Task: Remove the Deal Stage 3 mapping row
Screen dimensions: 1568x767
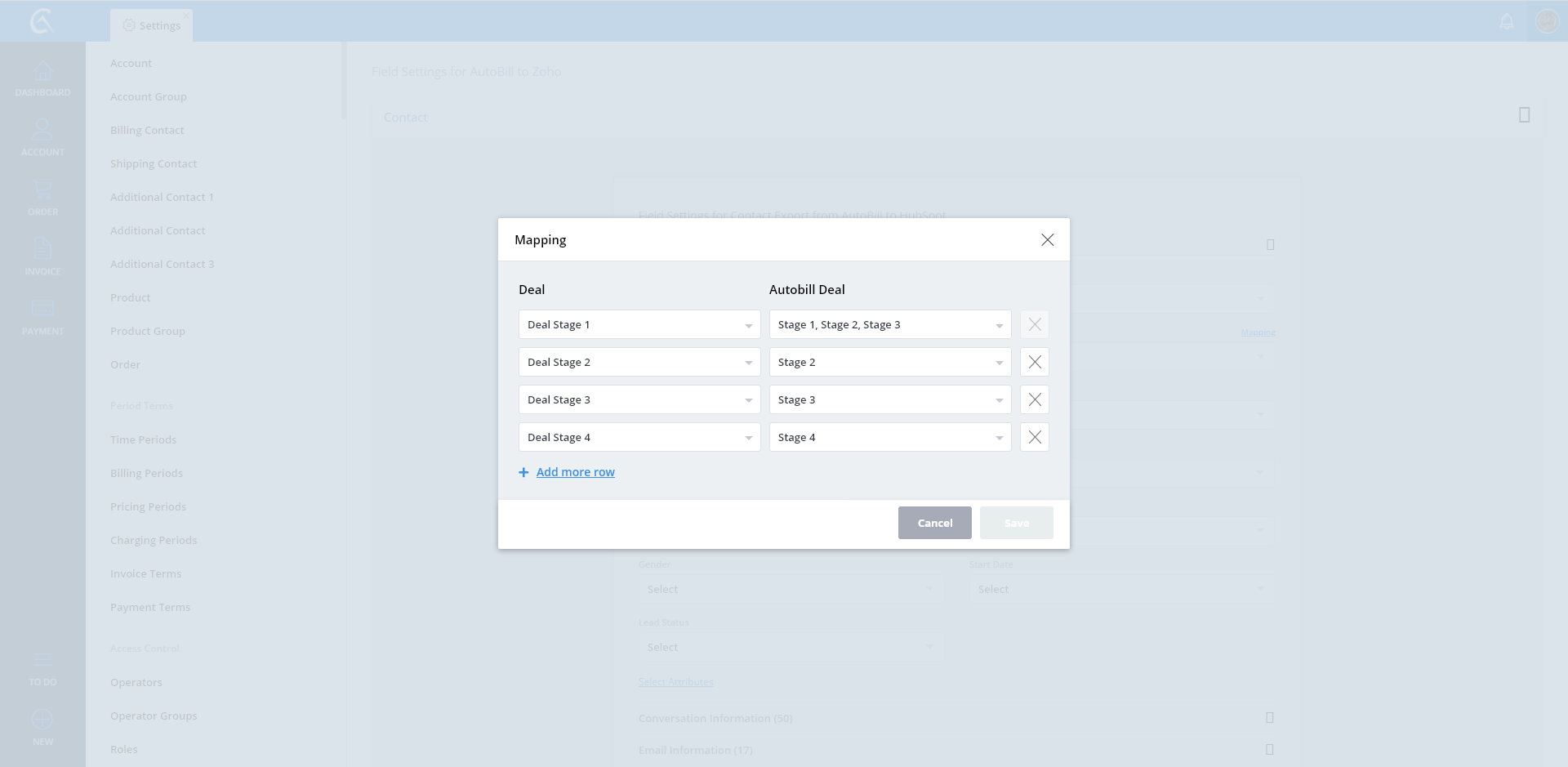Action: pos(1034,399)
